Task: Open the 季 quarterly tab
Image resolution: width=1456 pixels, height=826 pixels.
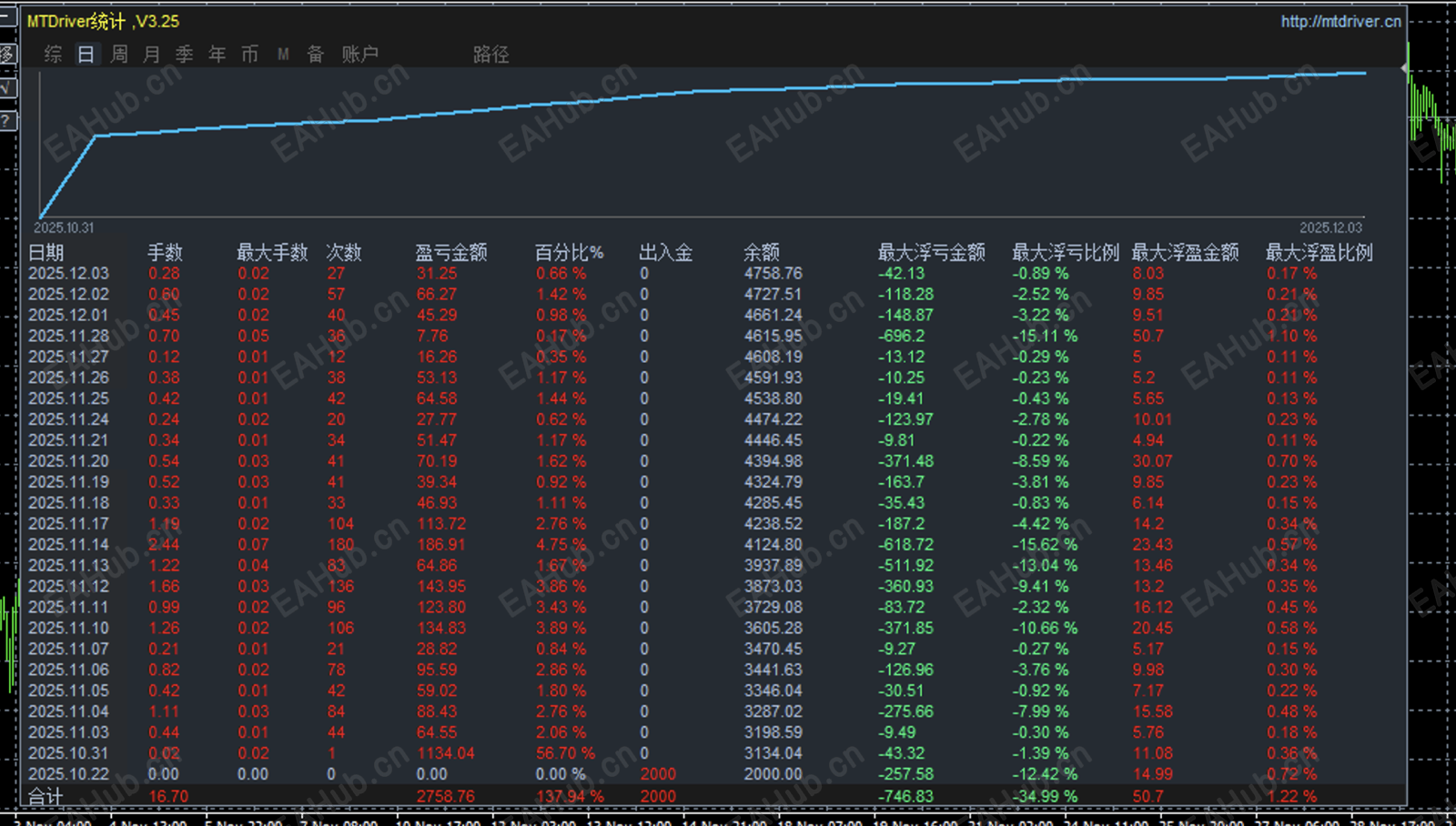Action: (185, 55)
